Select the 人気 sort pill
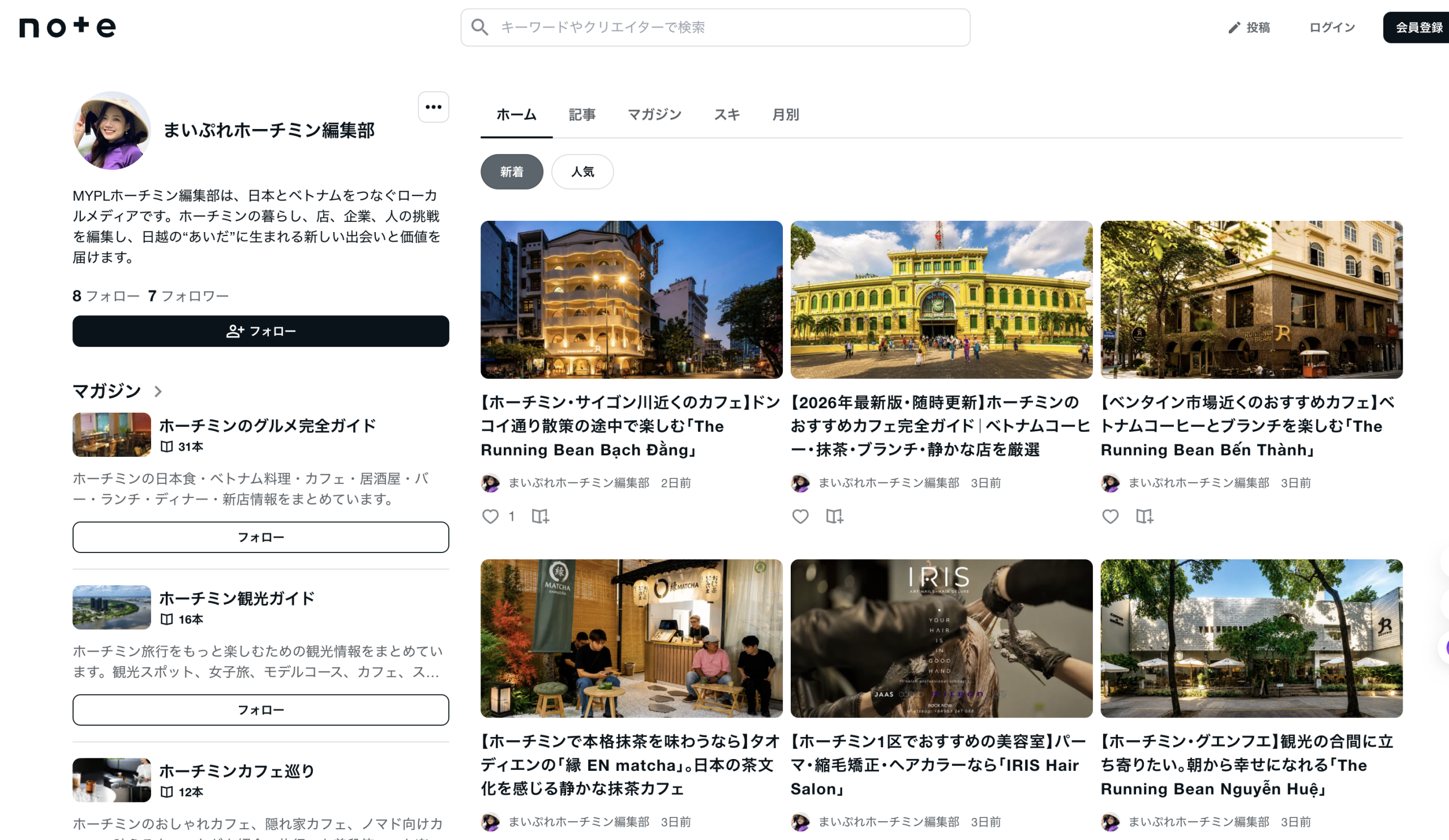The width and height of the screenshot is (1449, 840). click(582, 172)
